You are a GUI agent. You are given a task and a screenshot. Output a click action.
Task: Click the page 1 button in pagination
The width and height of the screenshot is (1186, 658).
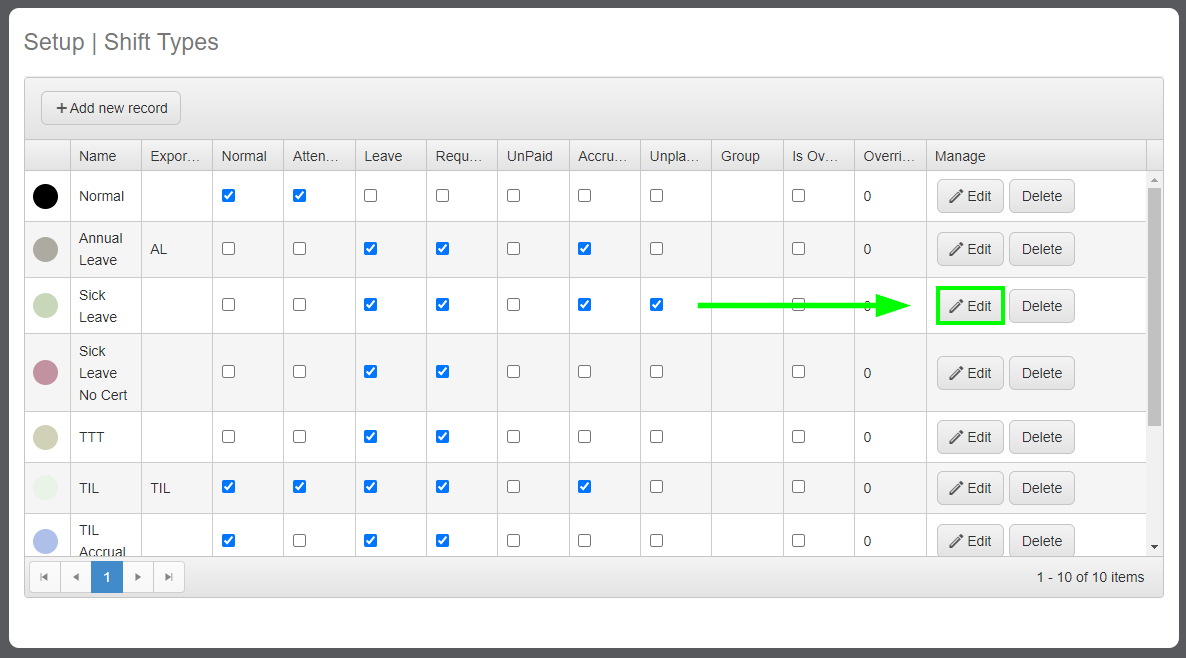click(x=106, y=577)
